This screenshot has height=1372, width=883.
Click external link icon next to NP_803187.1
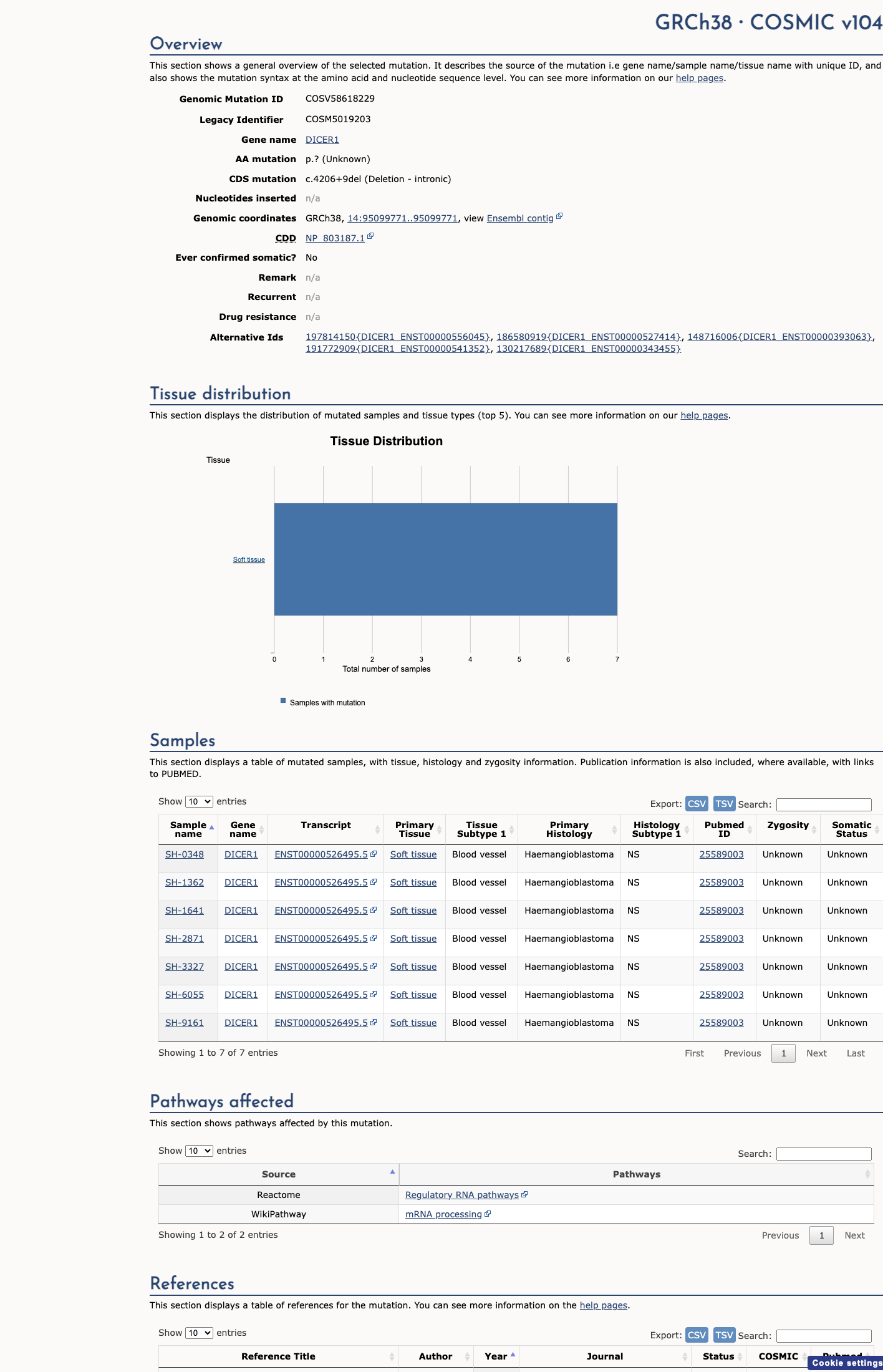(370, 236)
